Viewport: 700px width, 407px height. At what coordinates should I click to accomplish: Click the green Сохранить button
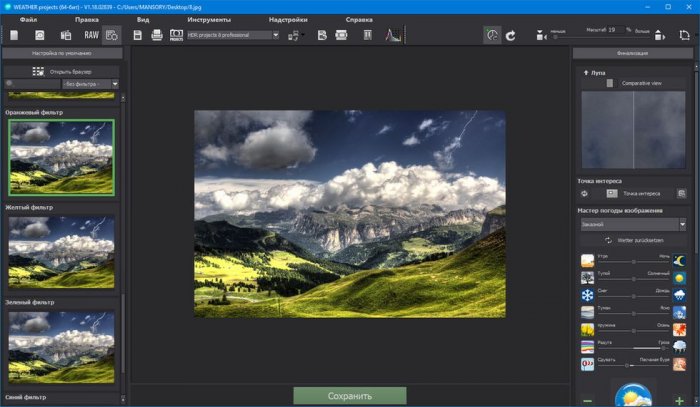pos(350,396)
